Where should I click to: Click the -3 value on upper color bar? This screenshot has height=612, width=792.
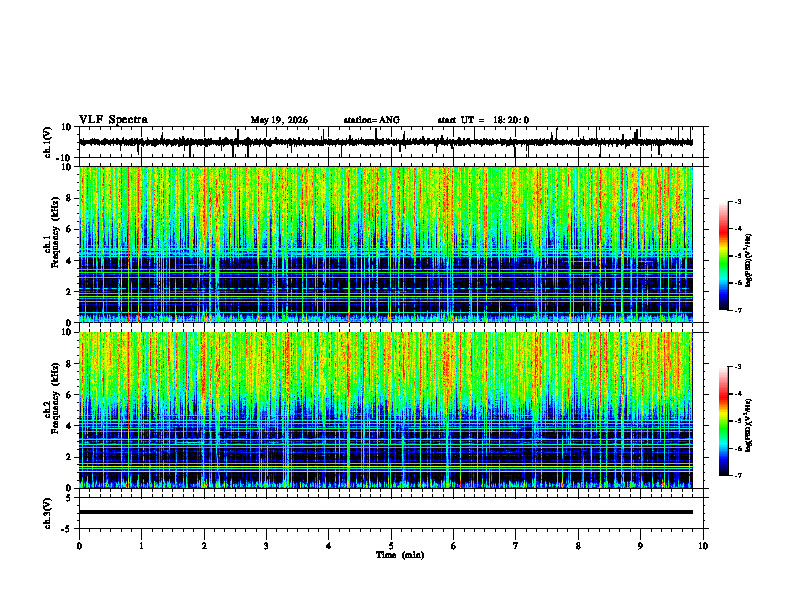(x=738, y=201)
